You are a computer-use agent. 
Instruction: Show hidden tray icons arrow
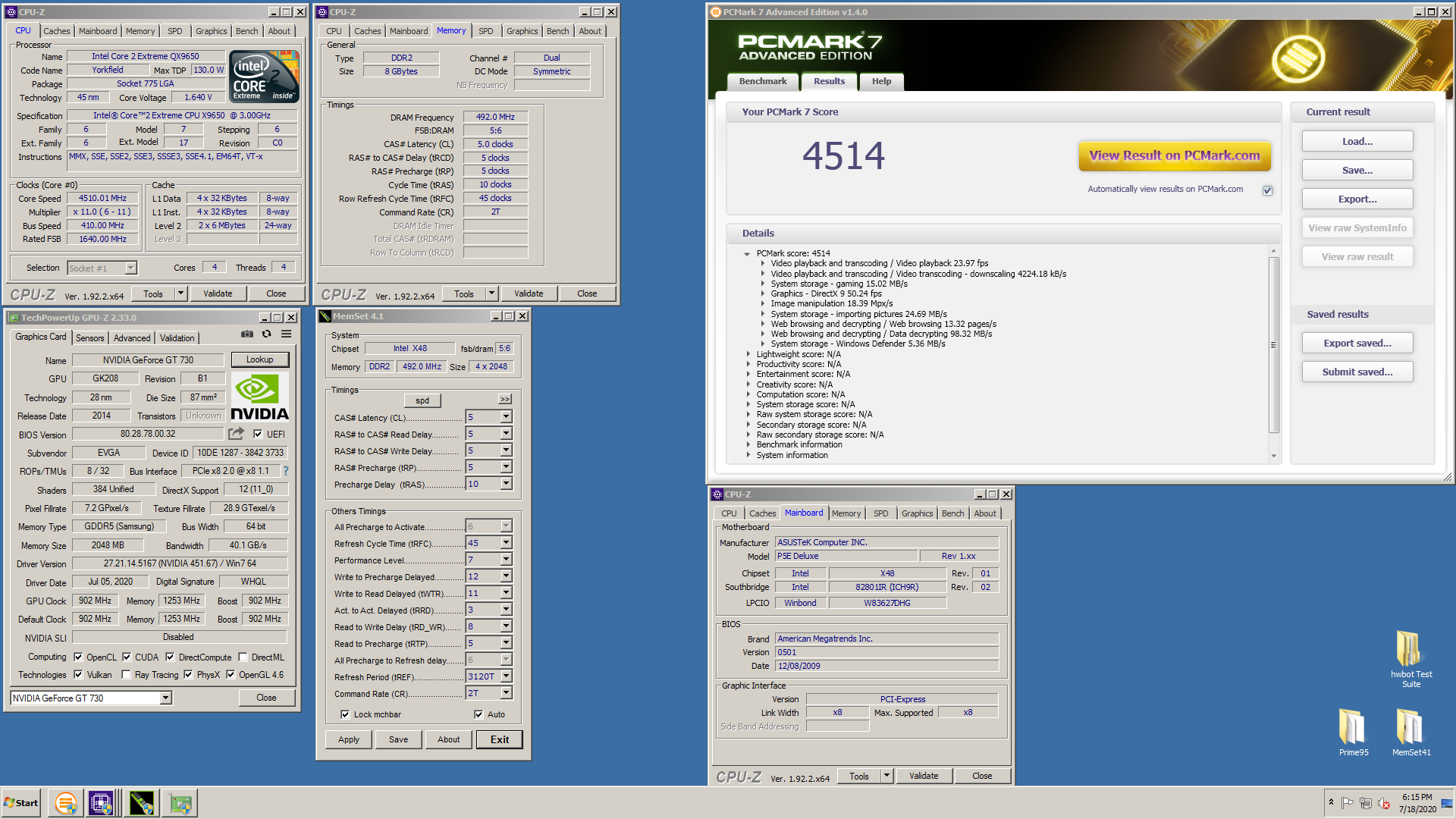(1331, 802)
